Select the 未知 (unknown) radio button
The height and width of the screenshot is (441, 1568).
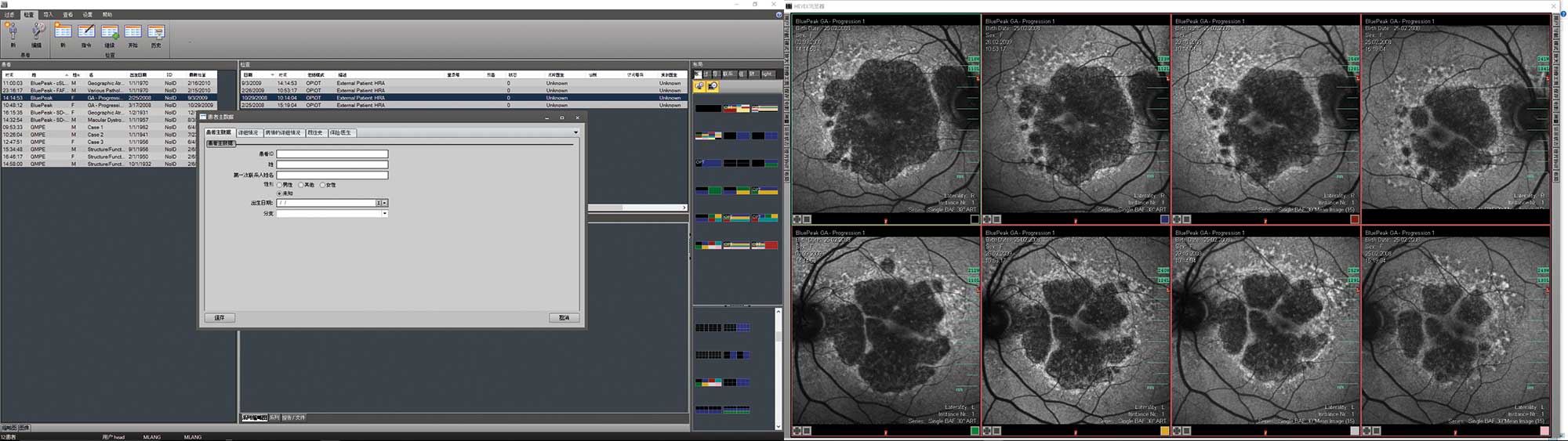pyautogui.click(x=279, y=193)
